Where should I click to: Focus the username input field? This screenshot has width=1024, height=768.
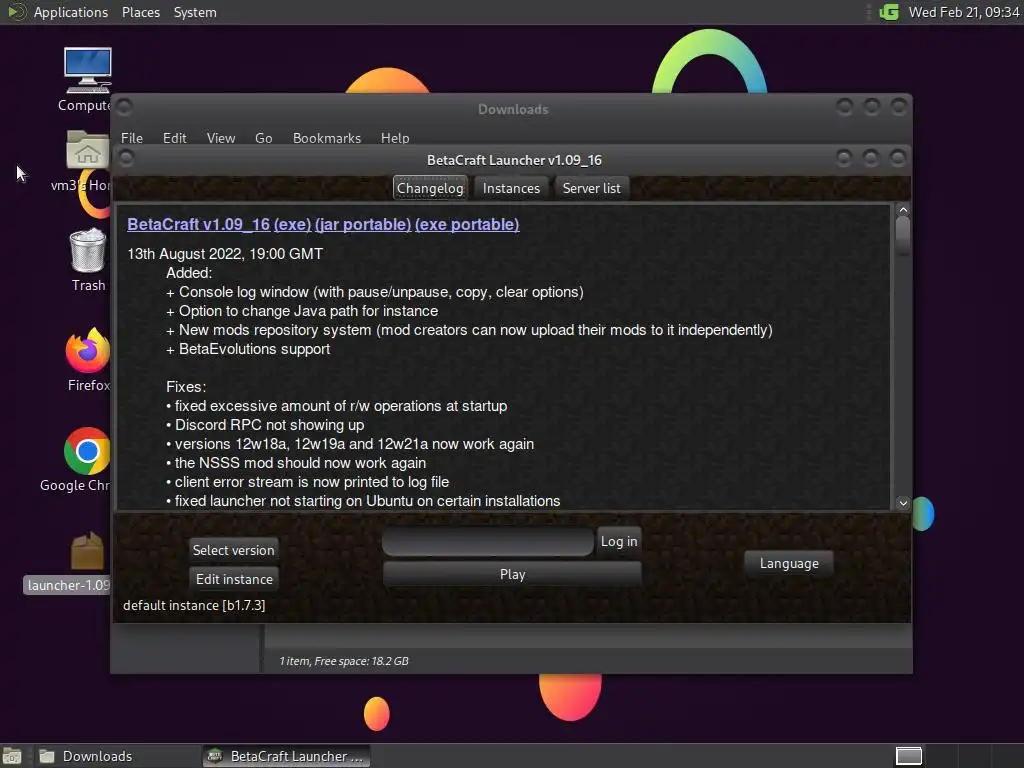pos(488,542)
